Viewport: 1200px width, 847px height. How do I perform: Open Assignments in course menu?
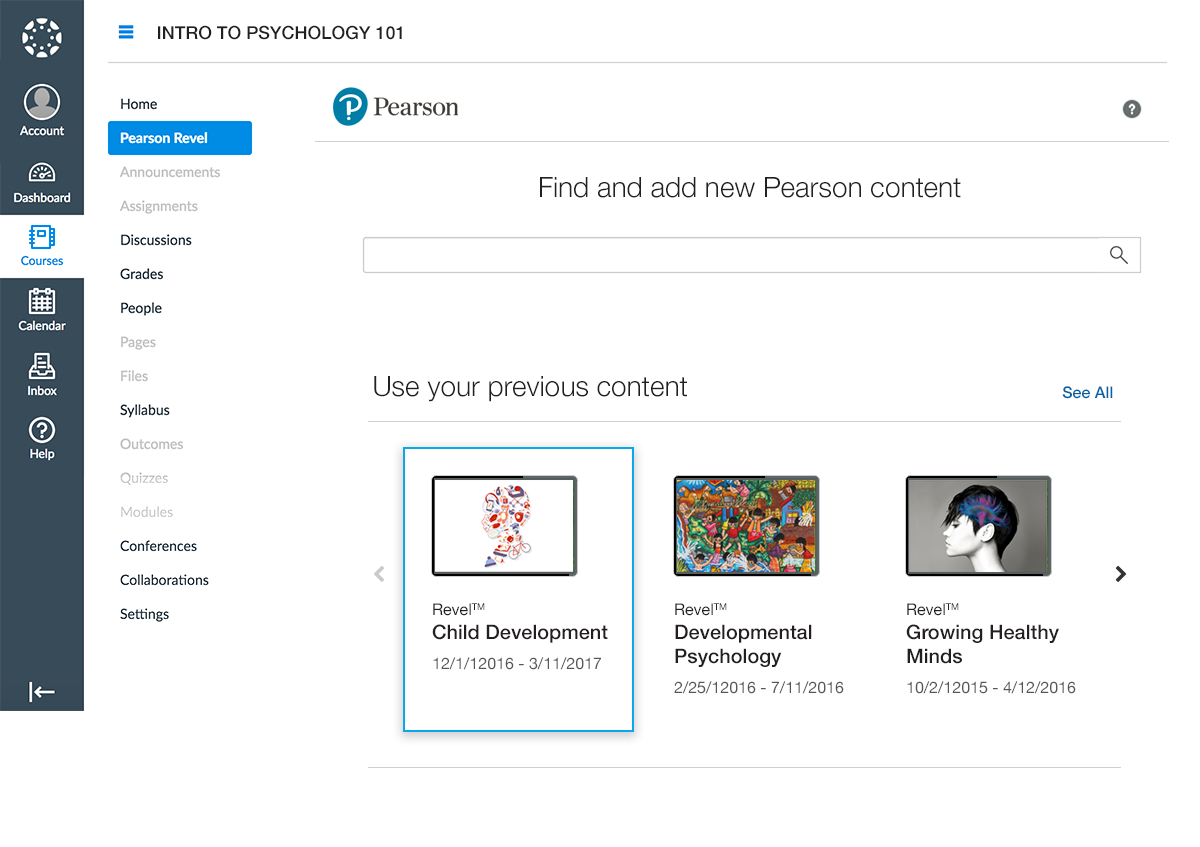(159, 206)
